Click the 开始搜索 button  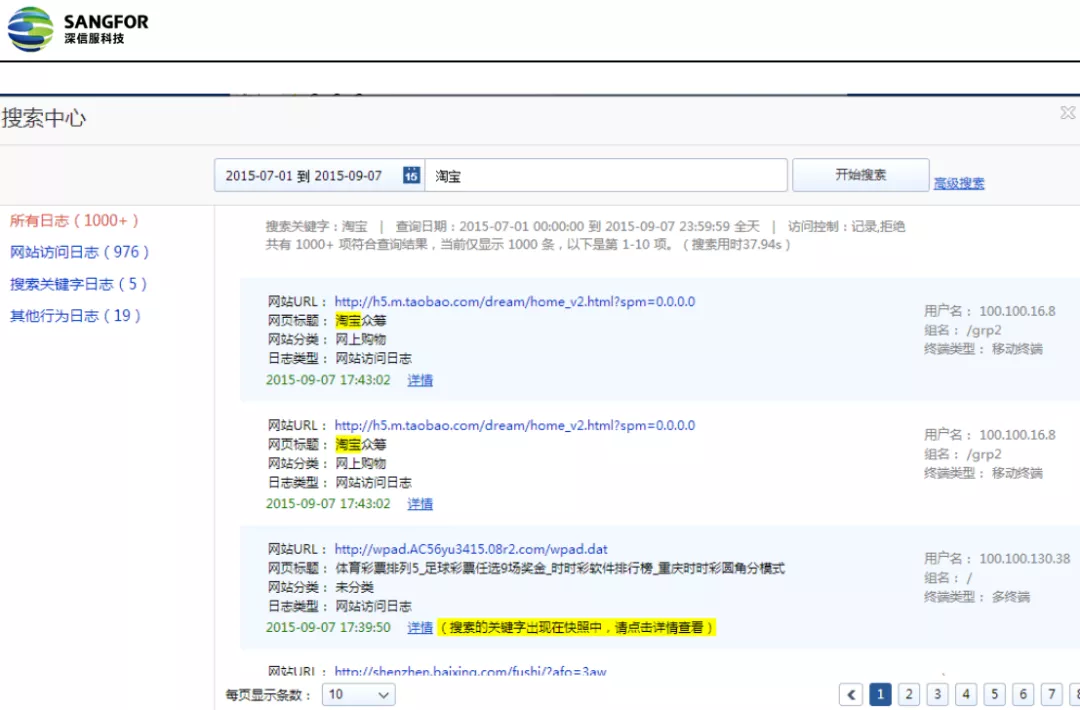click(860, 175)
